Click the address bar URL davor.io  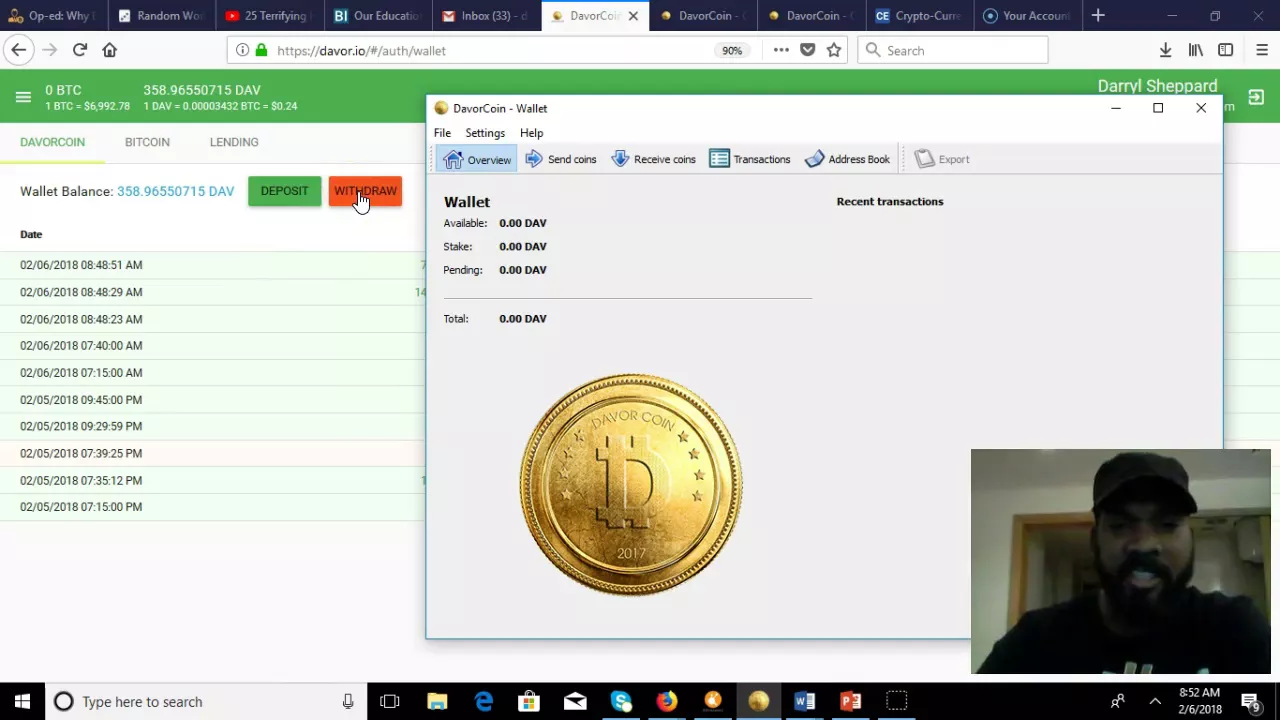point(361,51)
